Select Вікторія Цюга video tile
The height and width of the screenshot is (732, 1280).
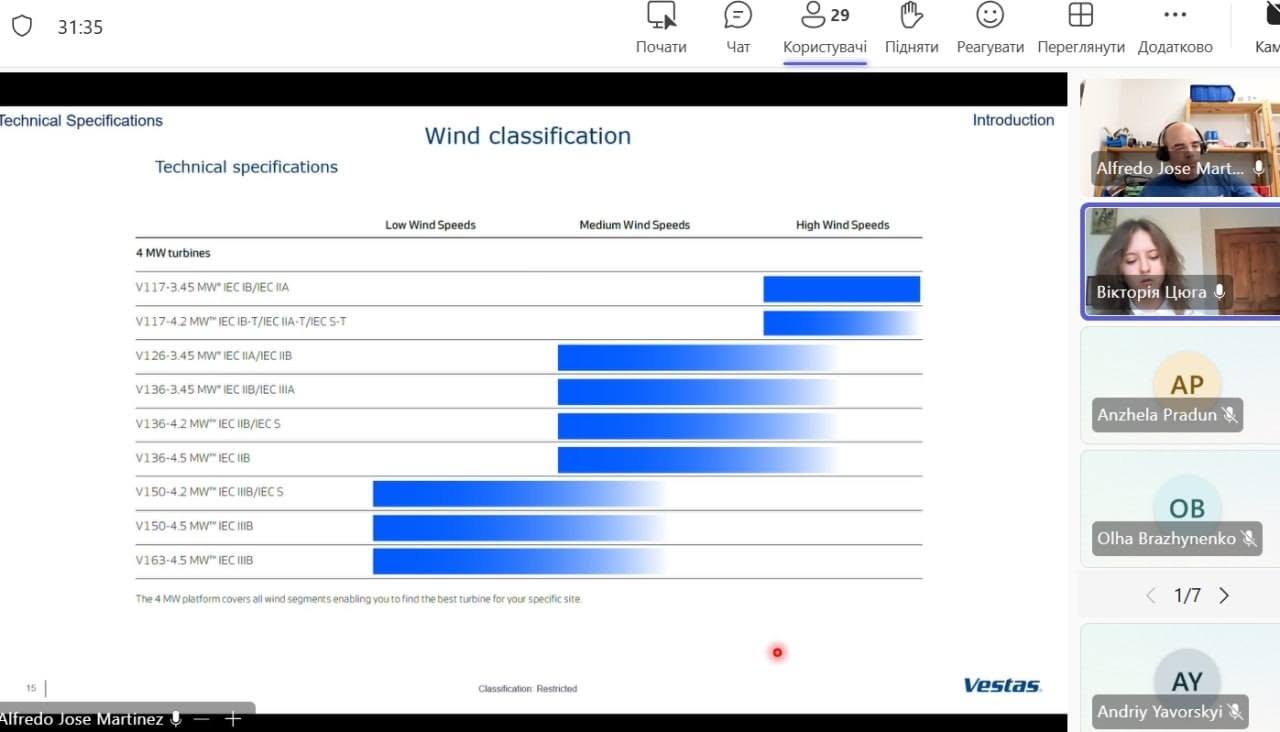point(1182,261)
